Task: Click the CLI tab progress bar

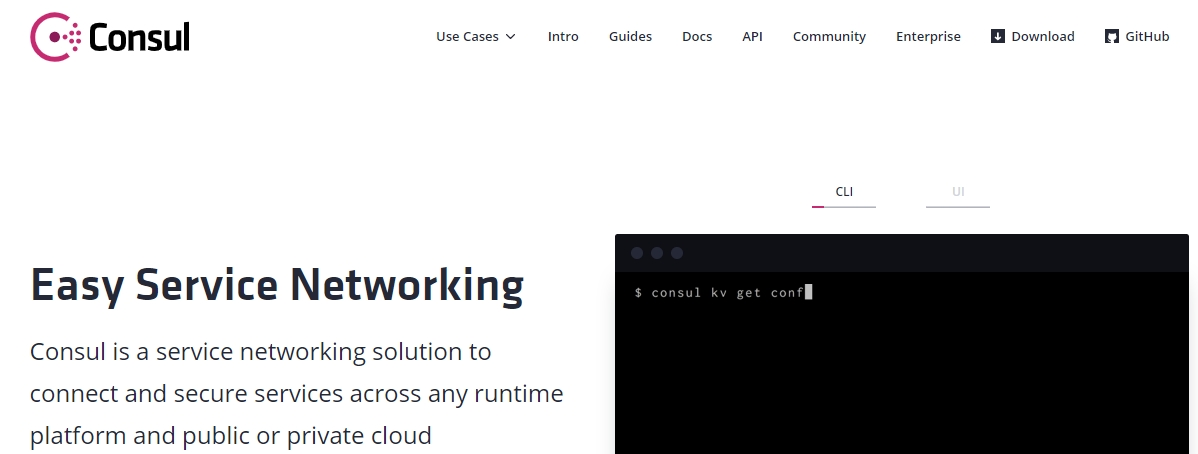Action: click(x=843, y=206)
